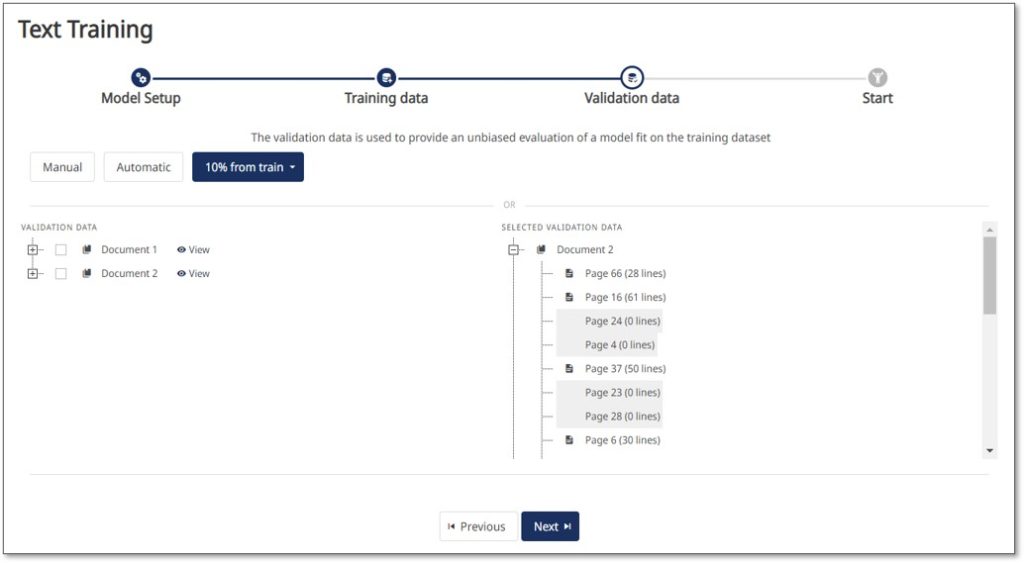
Task: View Document 1 using the eye icon
Action: 181,249
